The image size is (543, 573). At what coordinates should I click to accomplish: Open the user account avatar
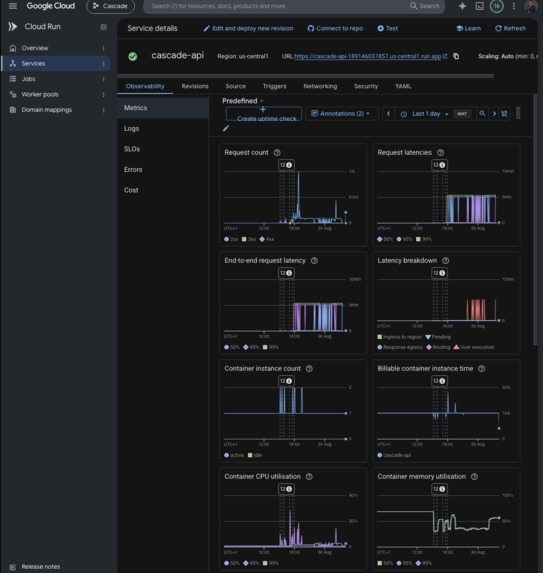[x=531, y=6]
